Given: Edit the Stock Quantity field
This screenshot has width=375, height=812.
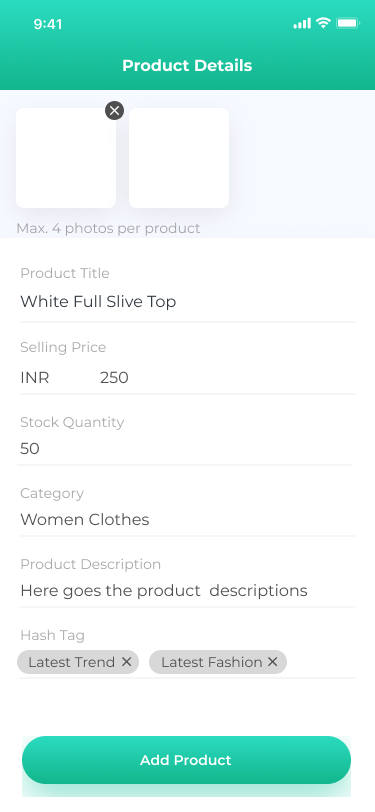Looking at the screenshot, I should point(185,448).
